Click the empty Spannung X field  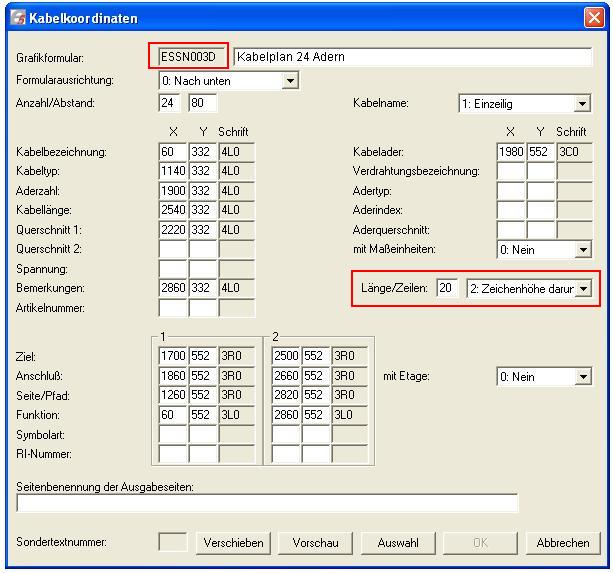coord(173,269)
